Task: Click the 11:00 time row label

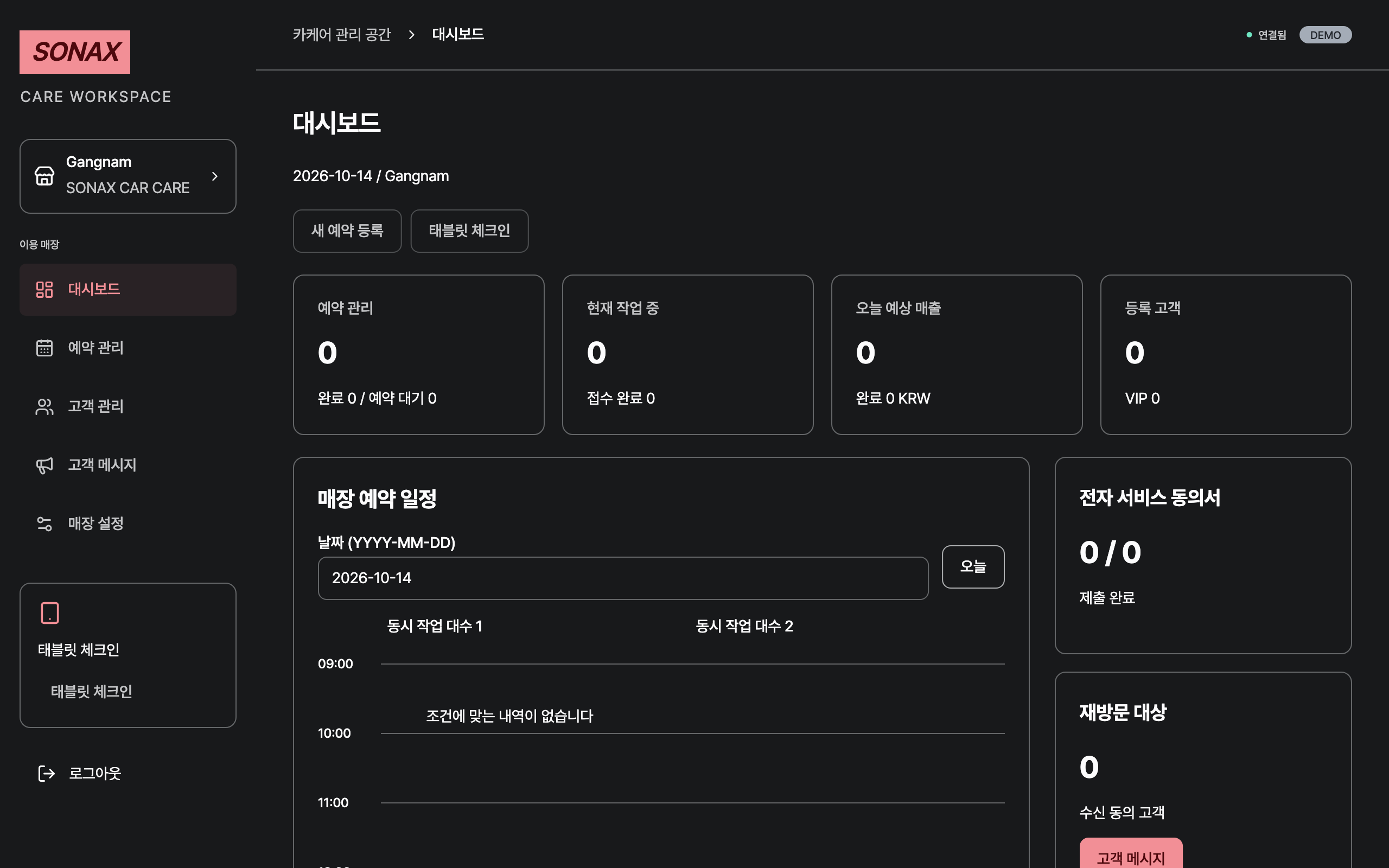Action: (333, 802)
